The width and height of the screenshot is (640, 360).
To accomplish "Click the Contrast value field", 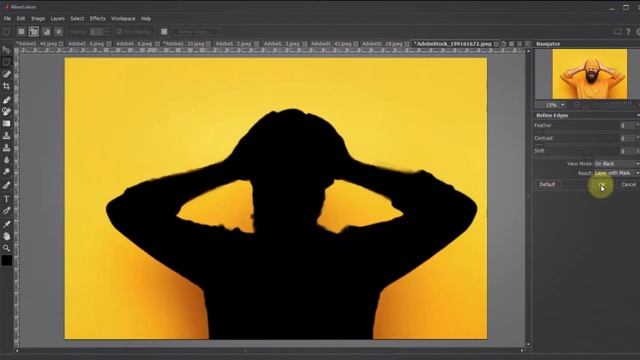I will pyautogui.click(x=627, y=138).
